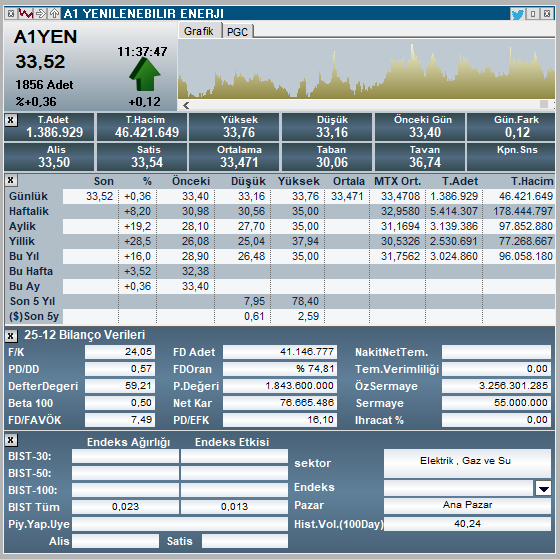The image size is (560, 559).
Task: Select the Yillik row label
Action: pyautogui.click(x=22, y=241)
